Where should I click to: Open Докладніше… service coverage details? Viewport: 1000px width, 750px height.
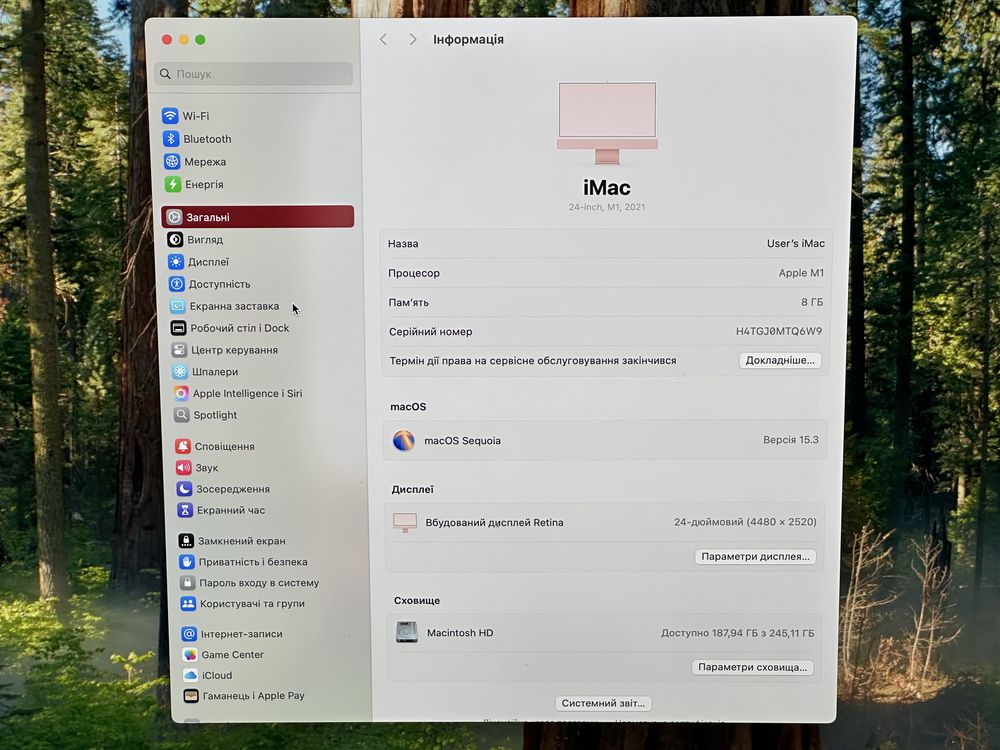(x=780, y=360)
